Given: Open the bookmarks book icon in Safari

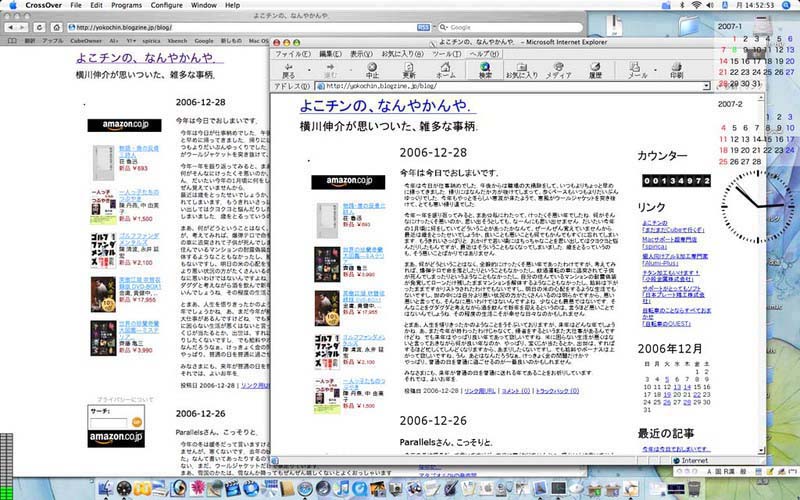Looking at the screenshot, I should (13, 41).
